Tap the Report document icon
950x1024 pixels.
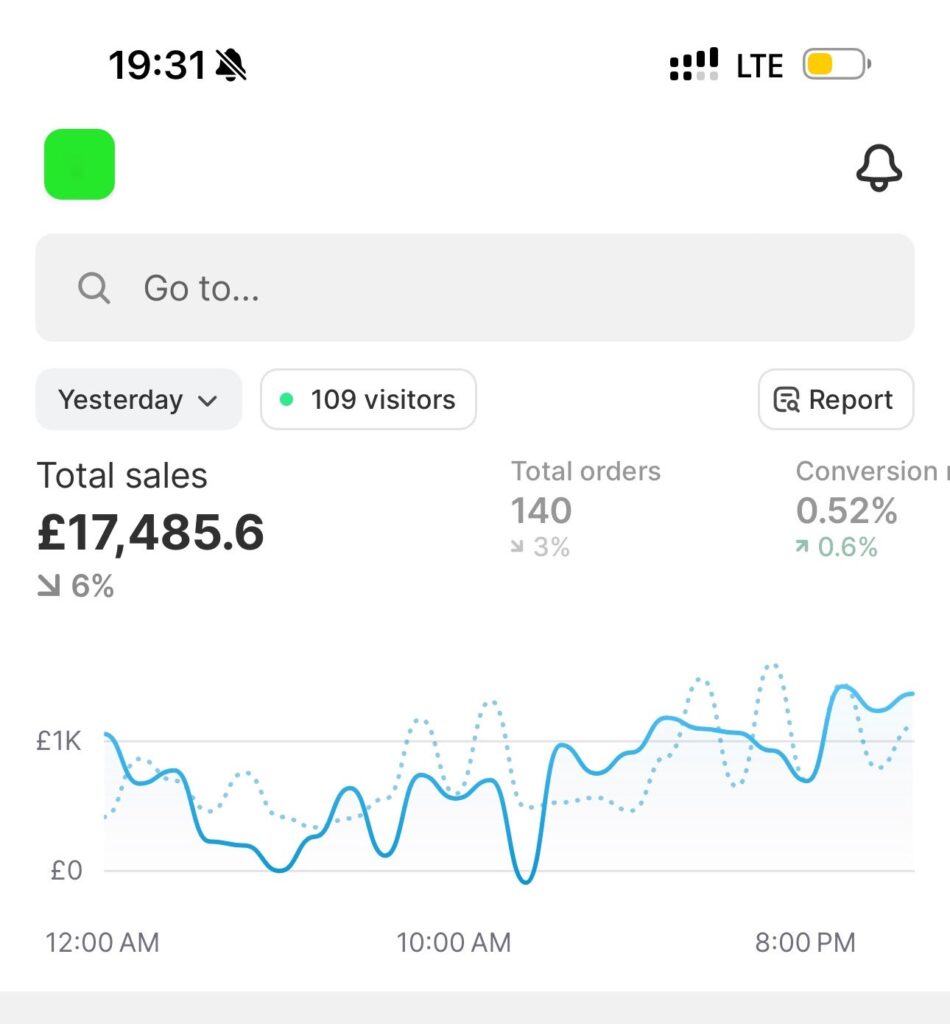787,400
